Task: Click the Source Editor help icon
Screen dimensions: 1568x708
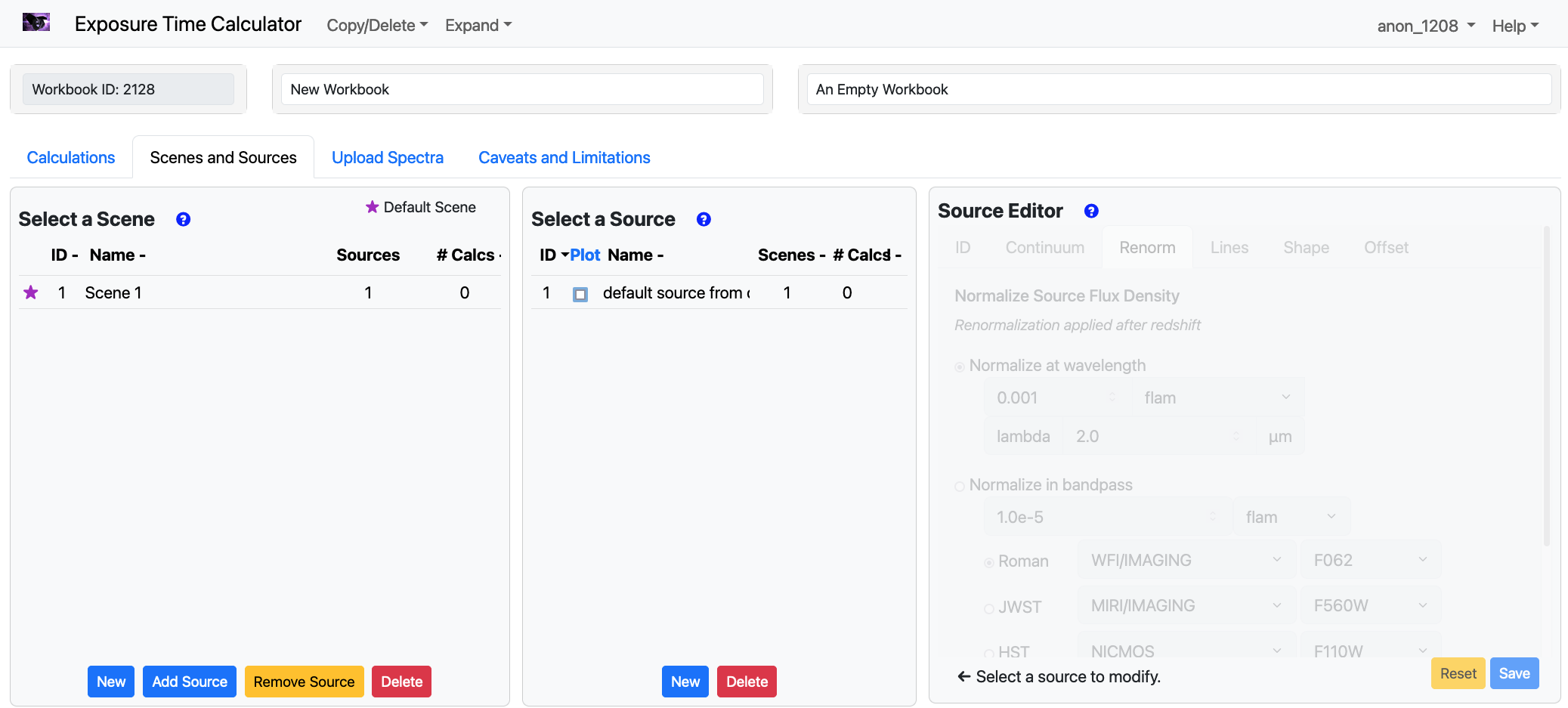Action: pyautogui.click(x=1091, y=211)
